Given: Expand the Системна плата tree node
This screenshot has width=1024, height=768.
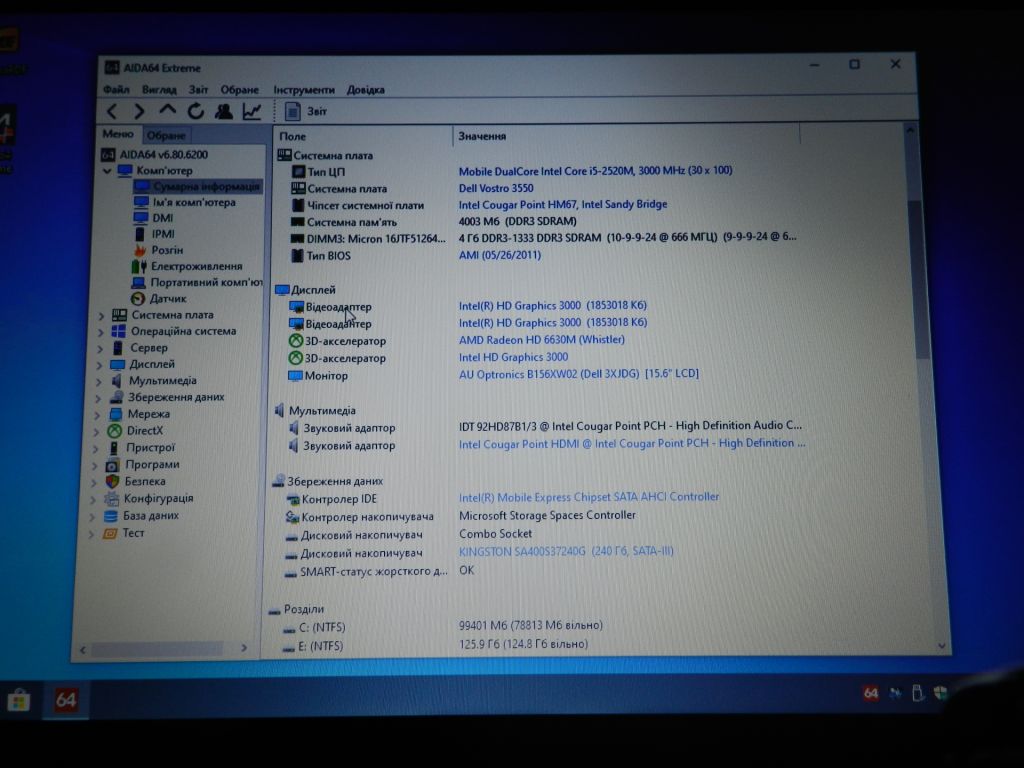Looking at the screenshot, I should pos(101,315).
